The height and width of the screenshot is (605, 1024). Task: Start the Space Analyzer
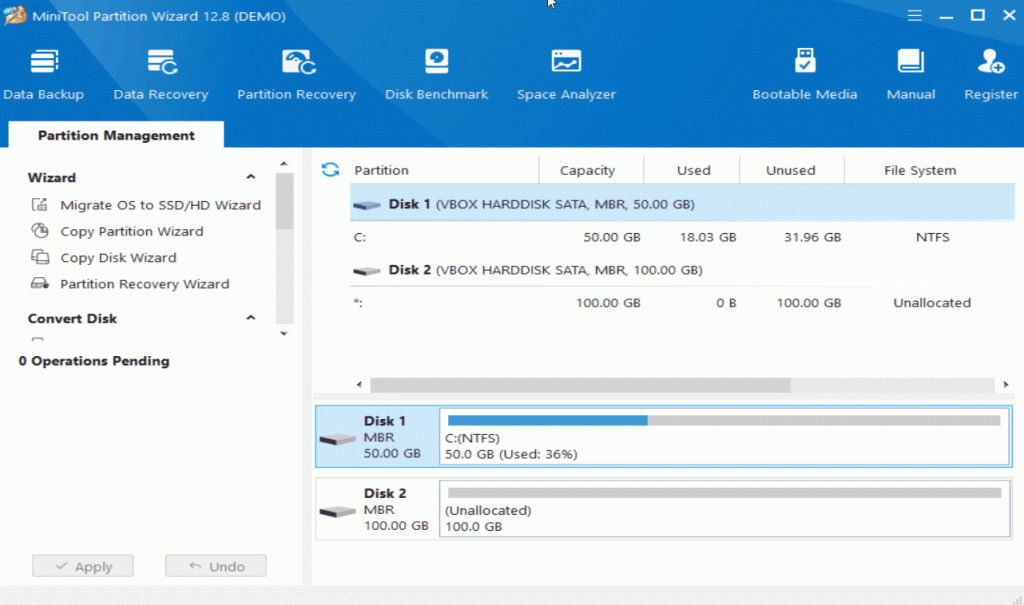[566, 73]
